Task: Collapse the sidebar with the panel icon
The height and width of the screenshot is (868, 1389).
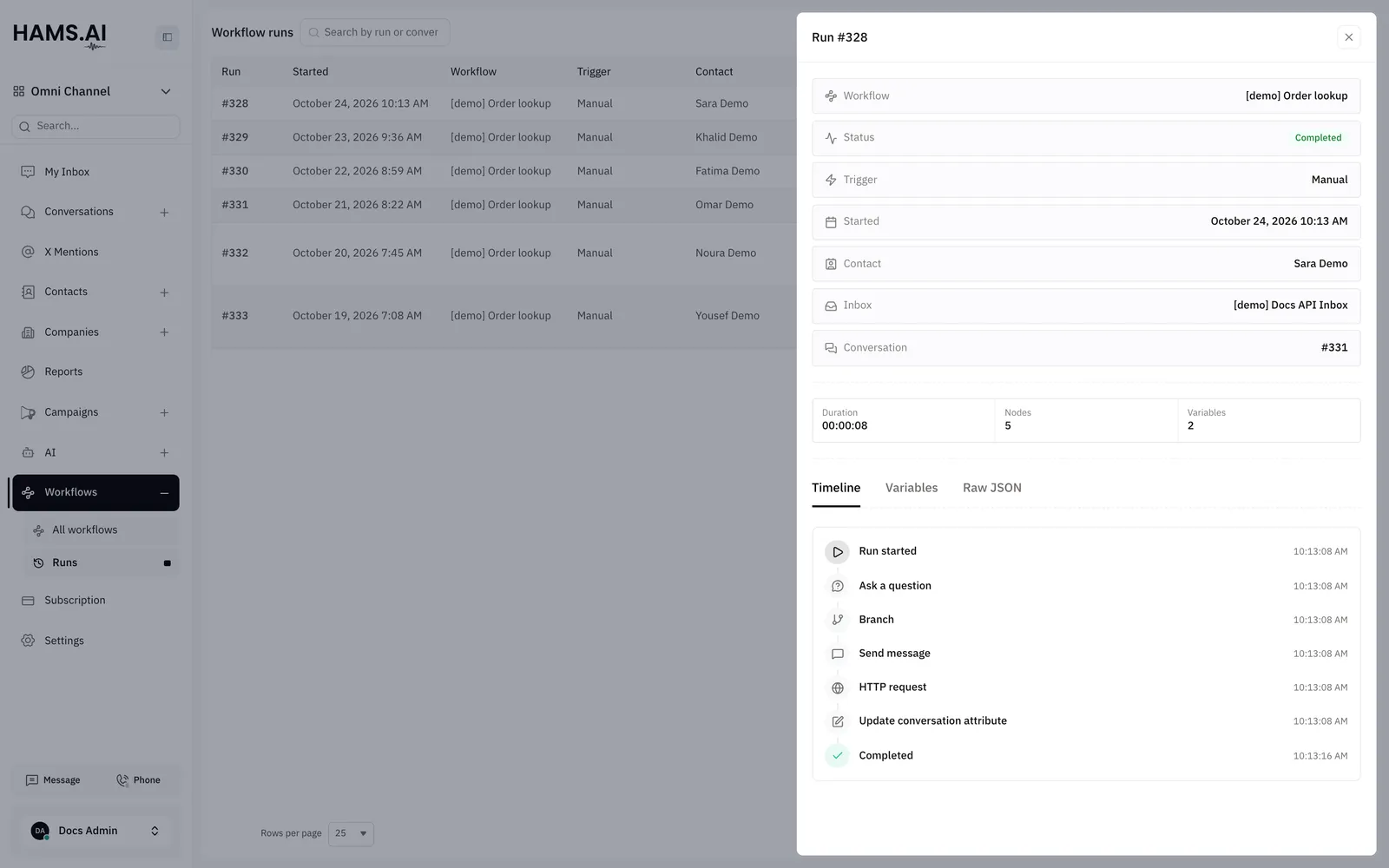Action: tap(168, 37)
